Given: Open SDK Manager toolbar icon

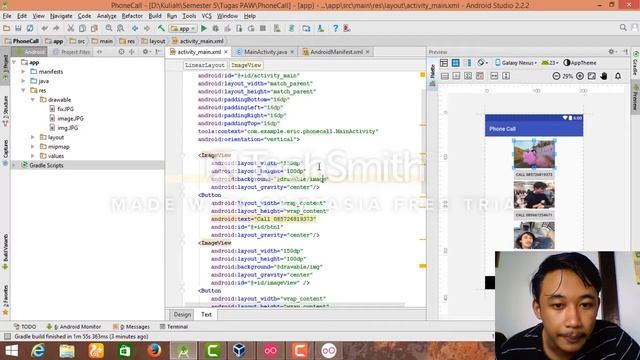Looking at the screenshot, I should coord(320,28).
